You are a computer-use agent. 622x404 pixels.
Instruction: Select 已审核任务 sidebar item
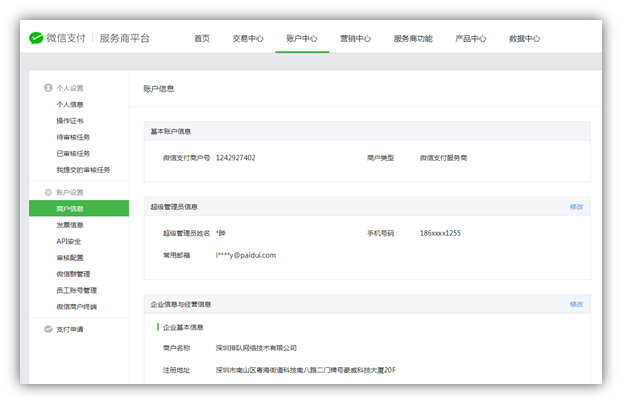73,153
